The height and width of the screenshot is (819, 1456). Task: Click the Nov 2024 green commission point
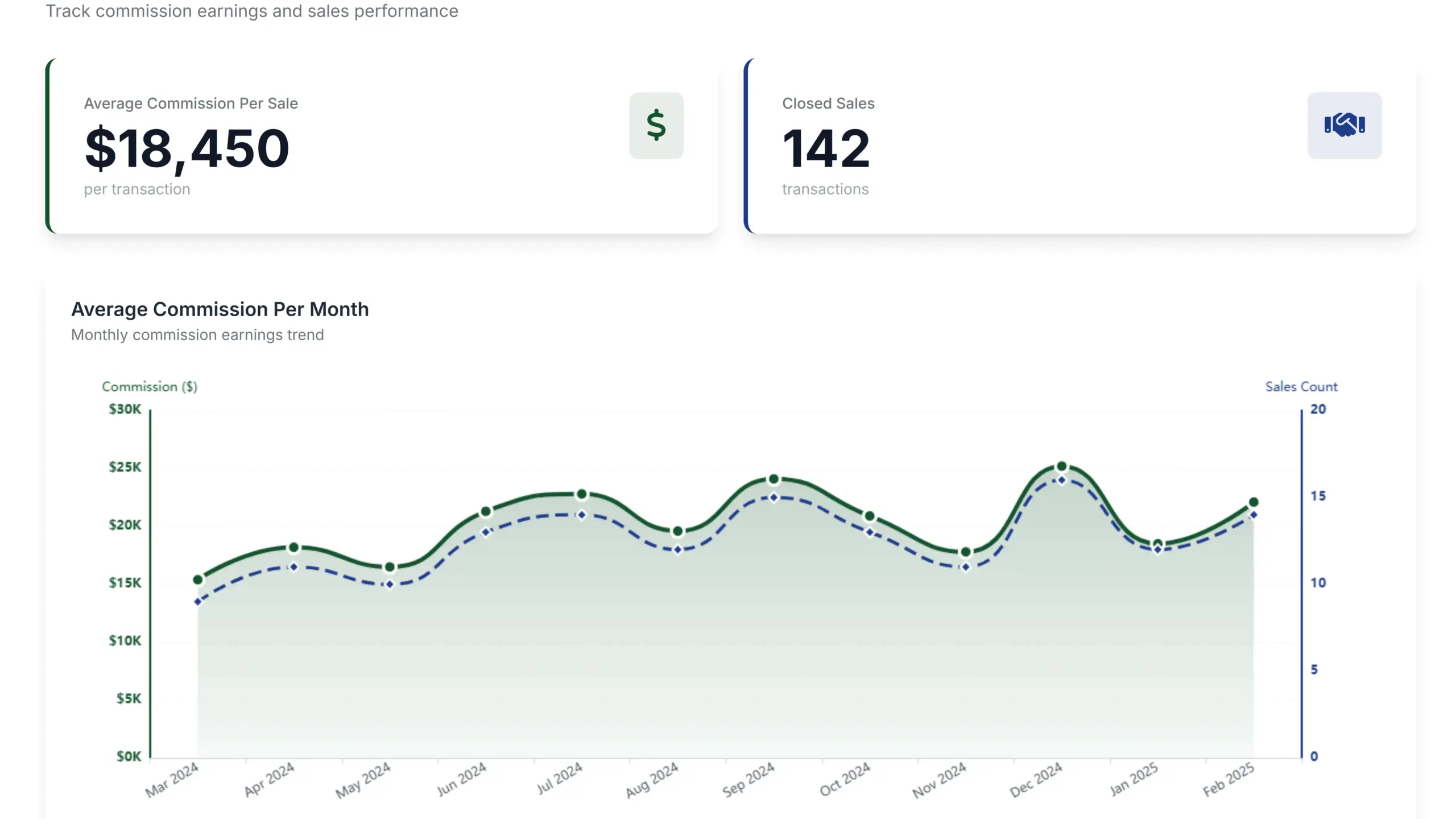coord(965,552)
